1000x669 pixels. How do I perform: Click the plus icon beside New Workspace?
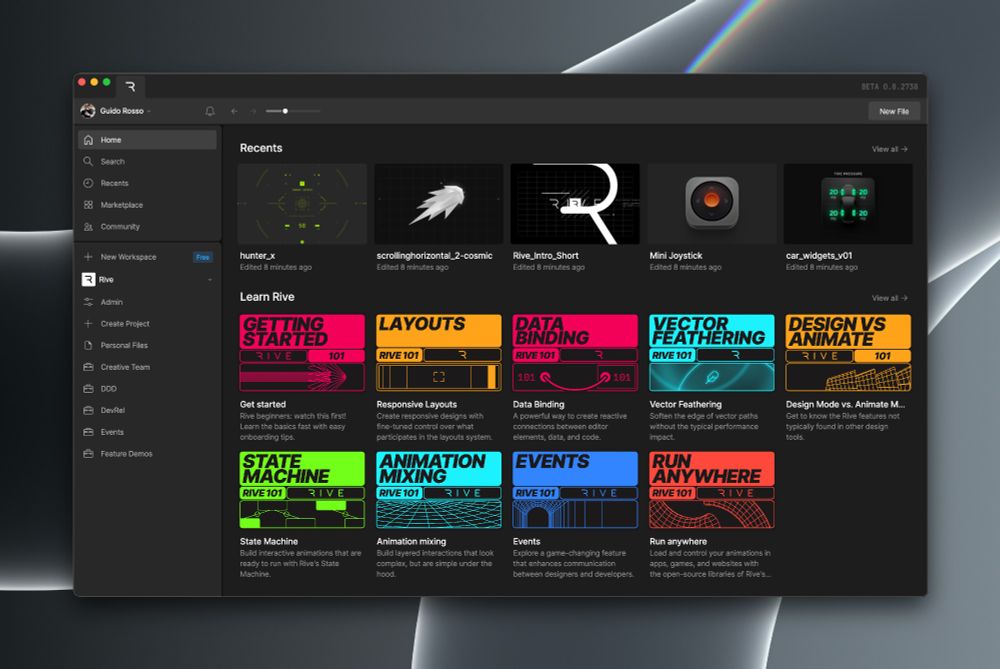[x=89, y=257]
